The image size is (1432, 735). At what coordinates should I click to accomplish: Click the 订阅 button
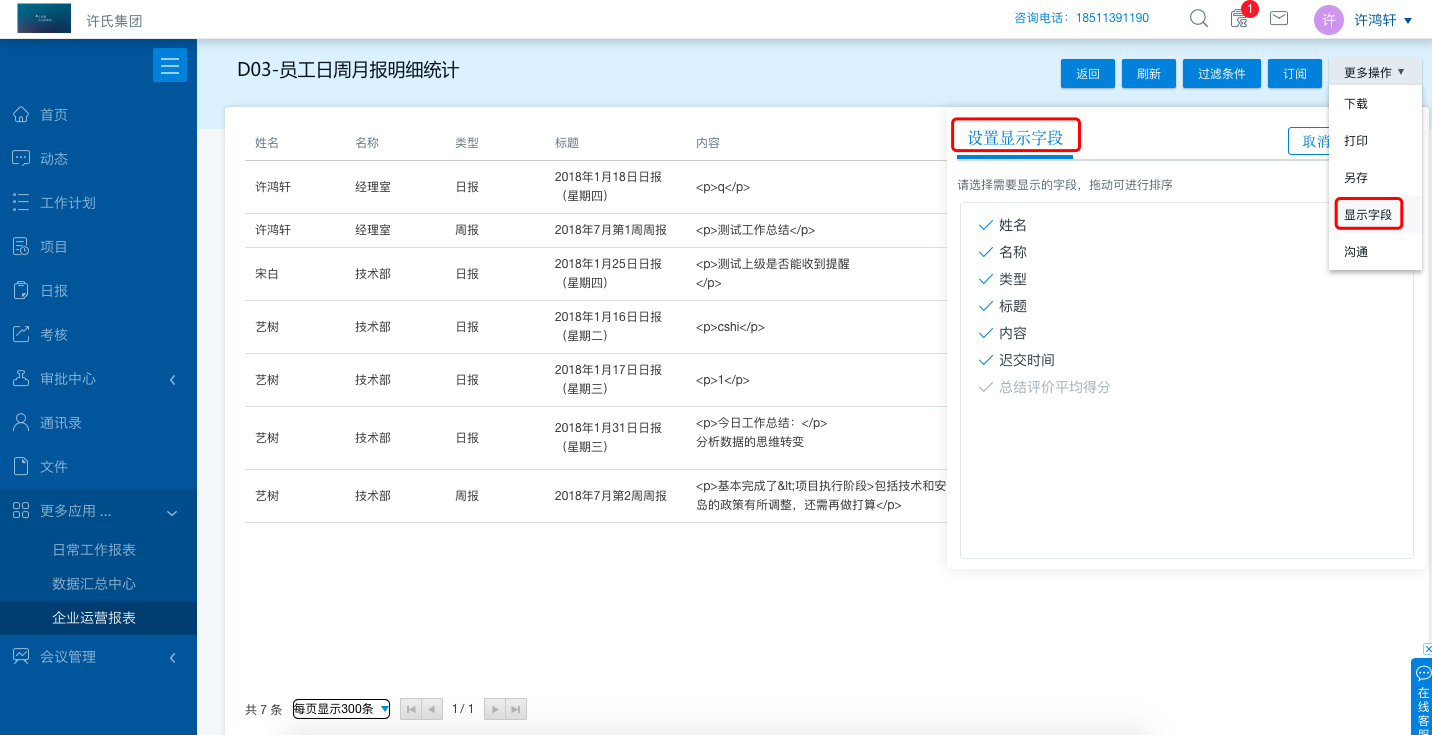click(1295, 73)
